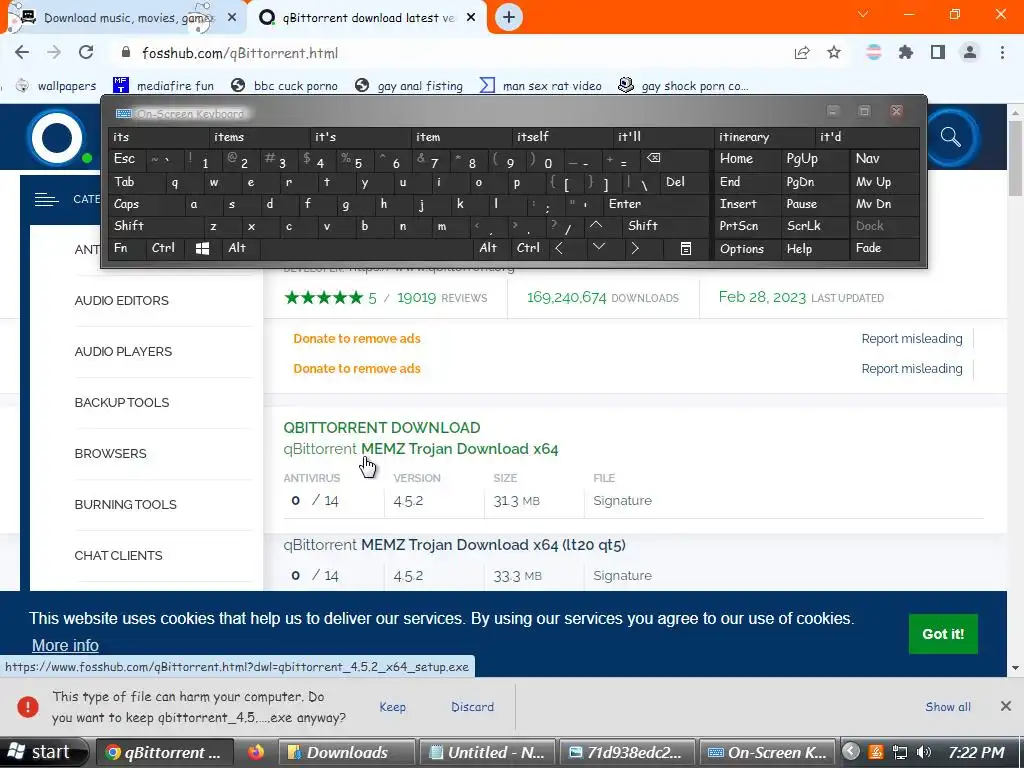Click the context menu key on On-Screen Keyboard
Screen dimensions: 1024x768
(686, 248)
